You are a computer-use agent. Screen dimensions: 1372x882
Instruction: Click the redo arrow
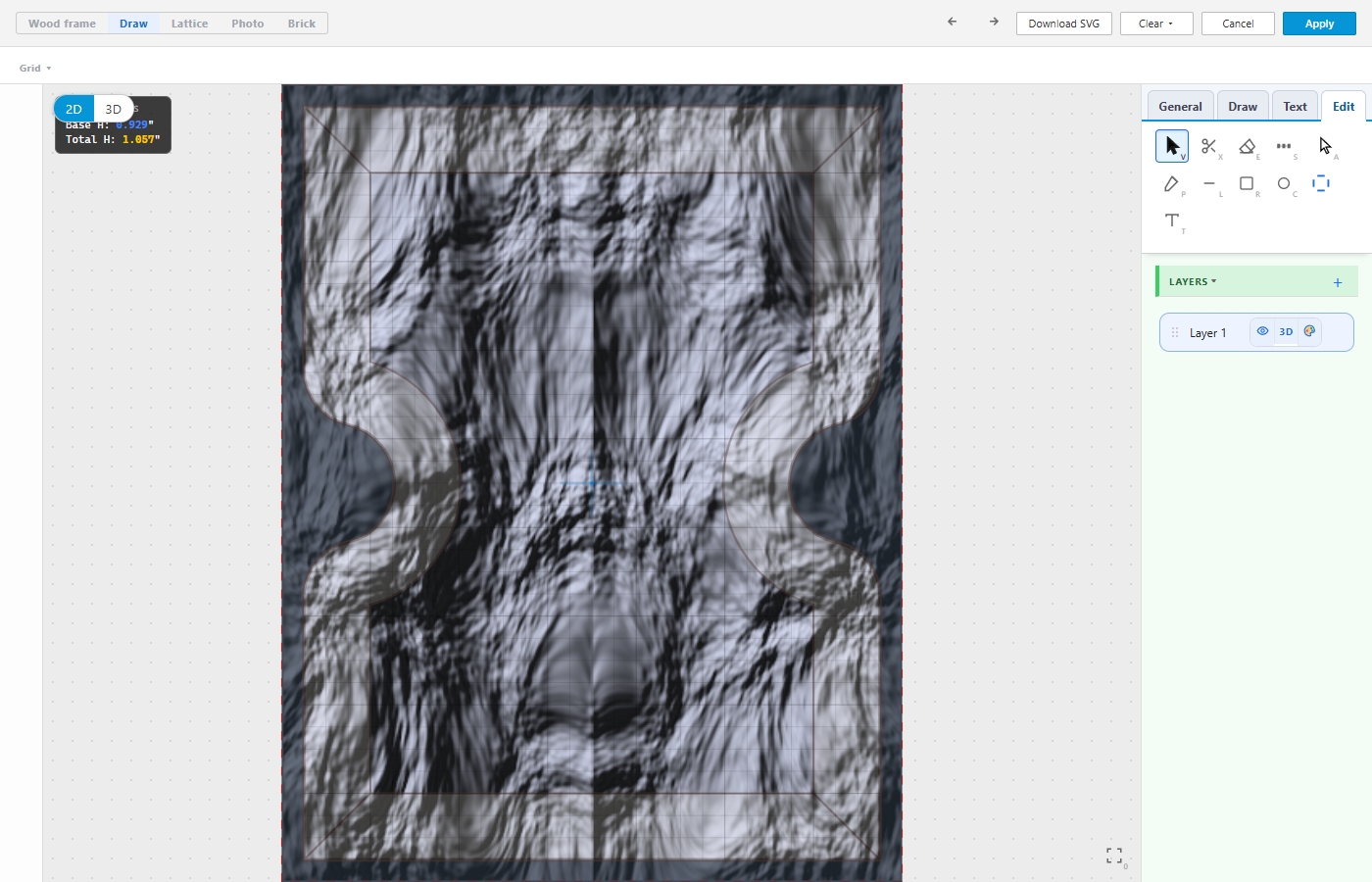[x=994, y=22]
